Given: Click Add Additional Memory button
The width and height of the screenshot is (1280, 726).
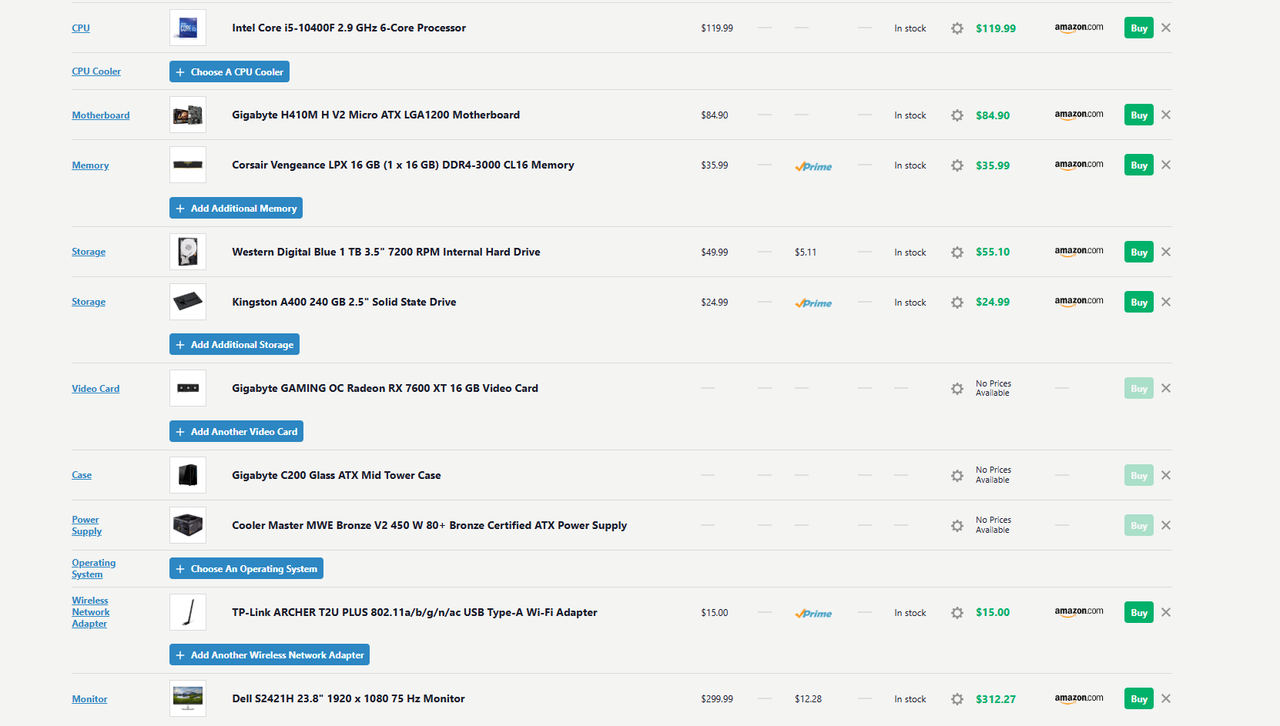Looking at the screenshot, I should pos(236,208).
